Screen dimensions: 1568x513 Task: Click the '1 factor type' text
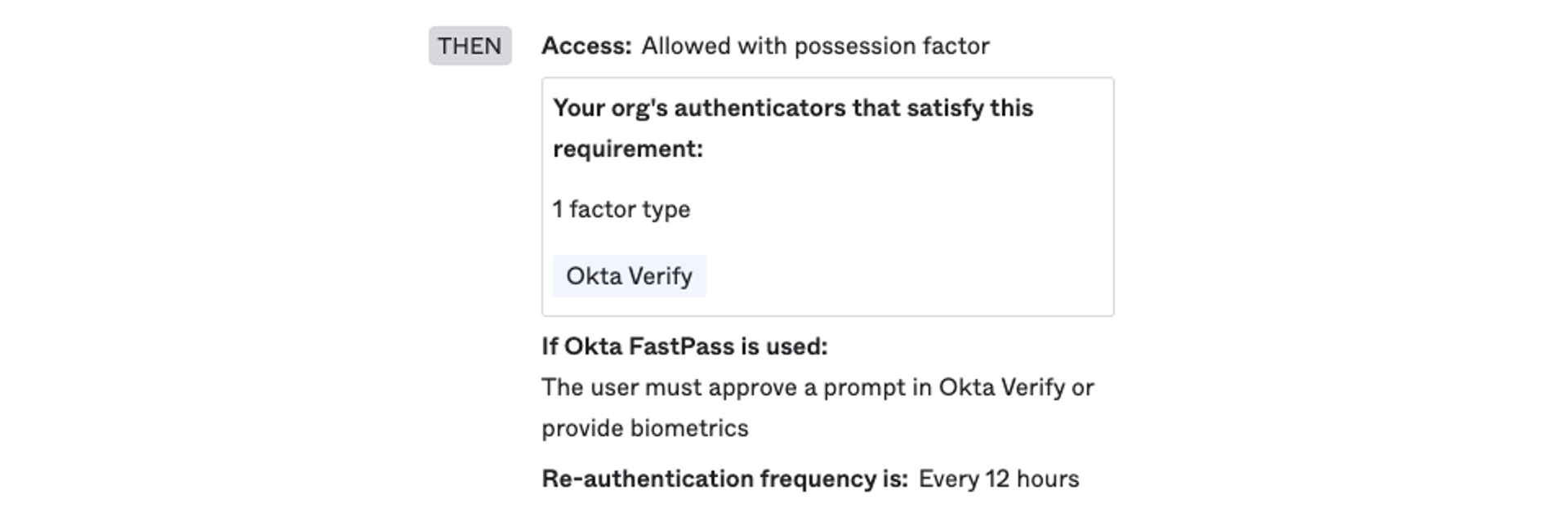(x=621, y=209)
